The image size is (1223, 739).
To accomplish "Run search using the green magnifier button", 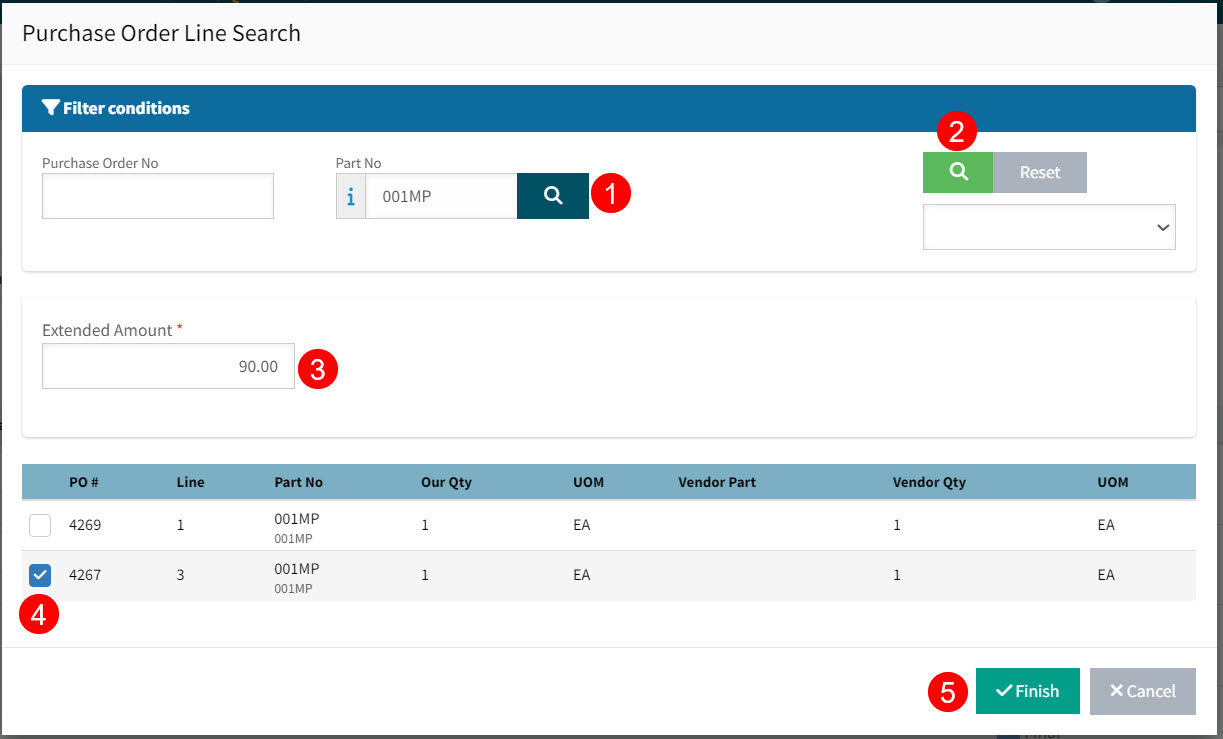I will pyautogui.click(x=957, y=172).
